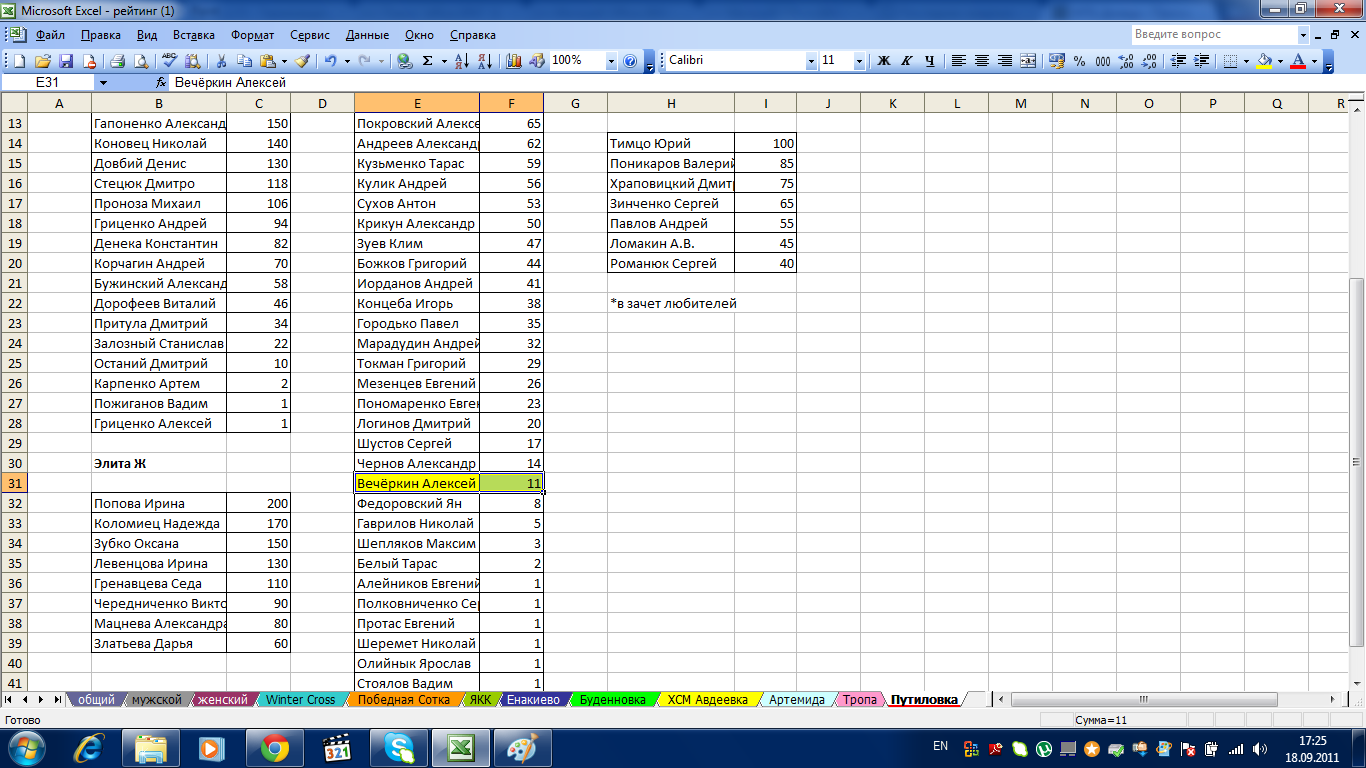1366x768 pixels.
Task: Switch to the Winter Cross sheet tab
Action: click(300, 700)
